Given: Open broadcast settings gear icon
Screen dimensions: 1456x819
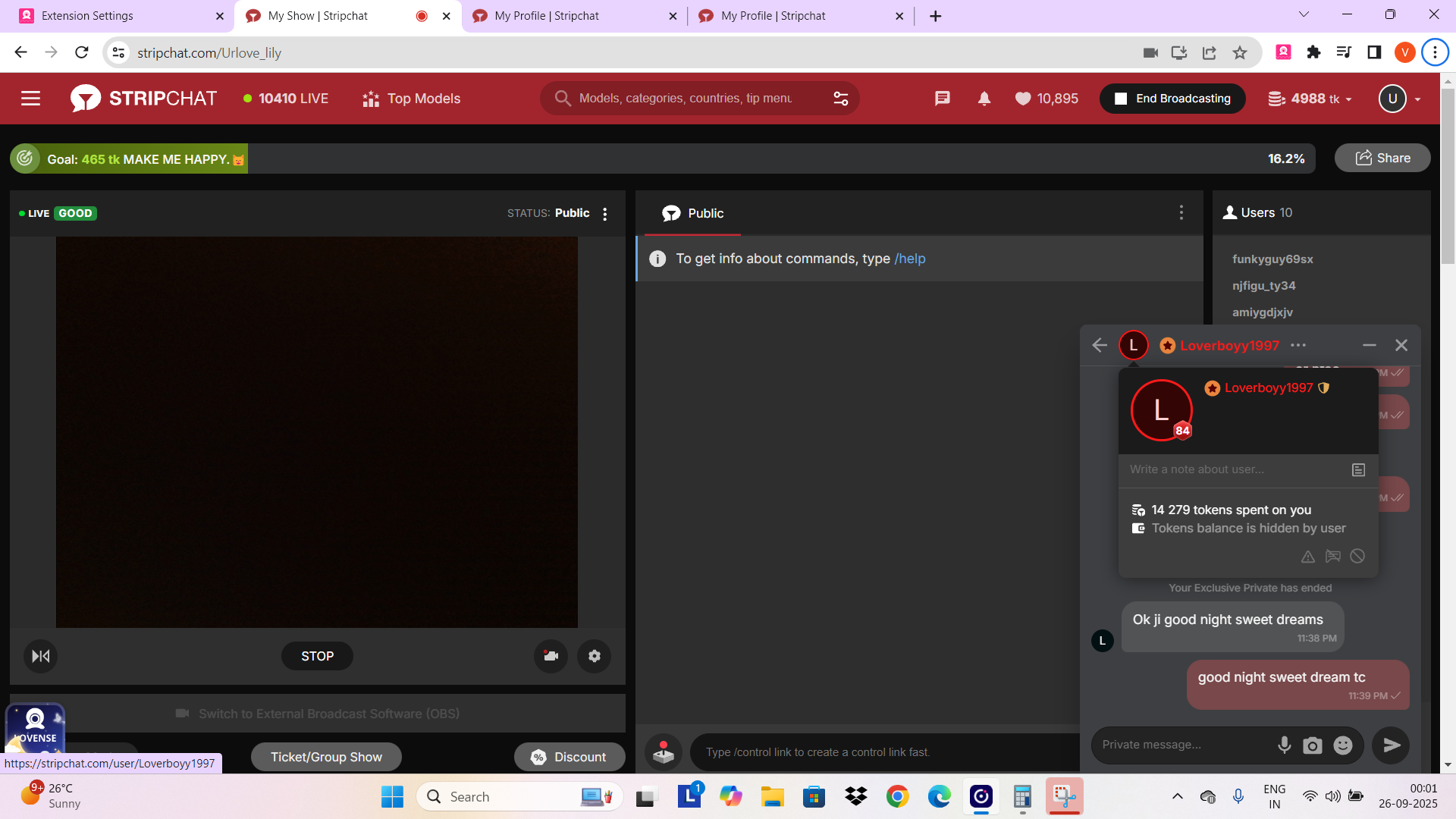Looking at the screenshot, I should [x=595, y=656].
